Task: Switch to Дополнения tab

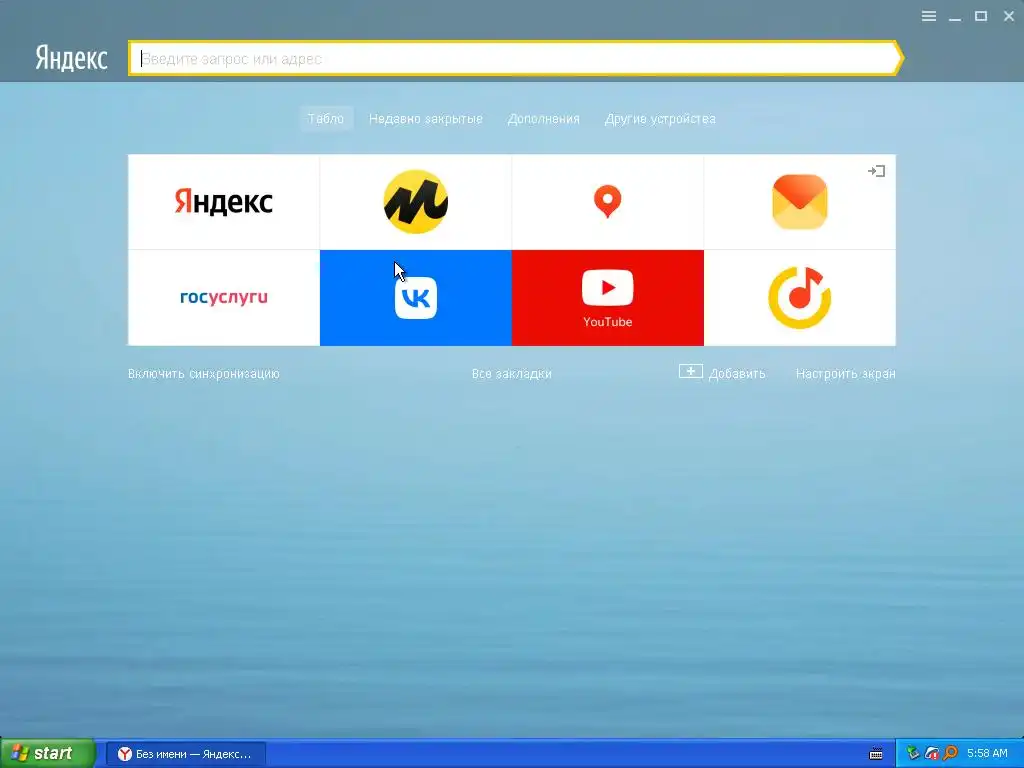Action: tap(543, 119)
